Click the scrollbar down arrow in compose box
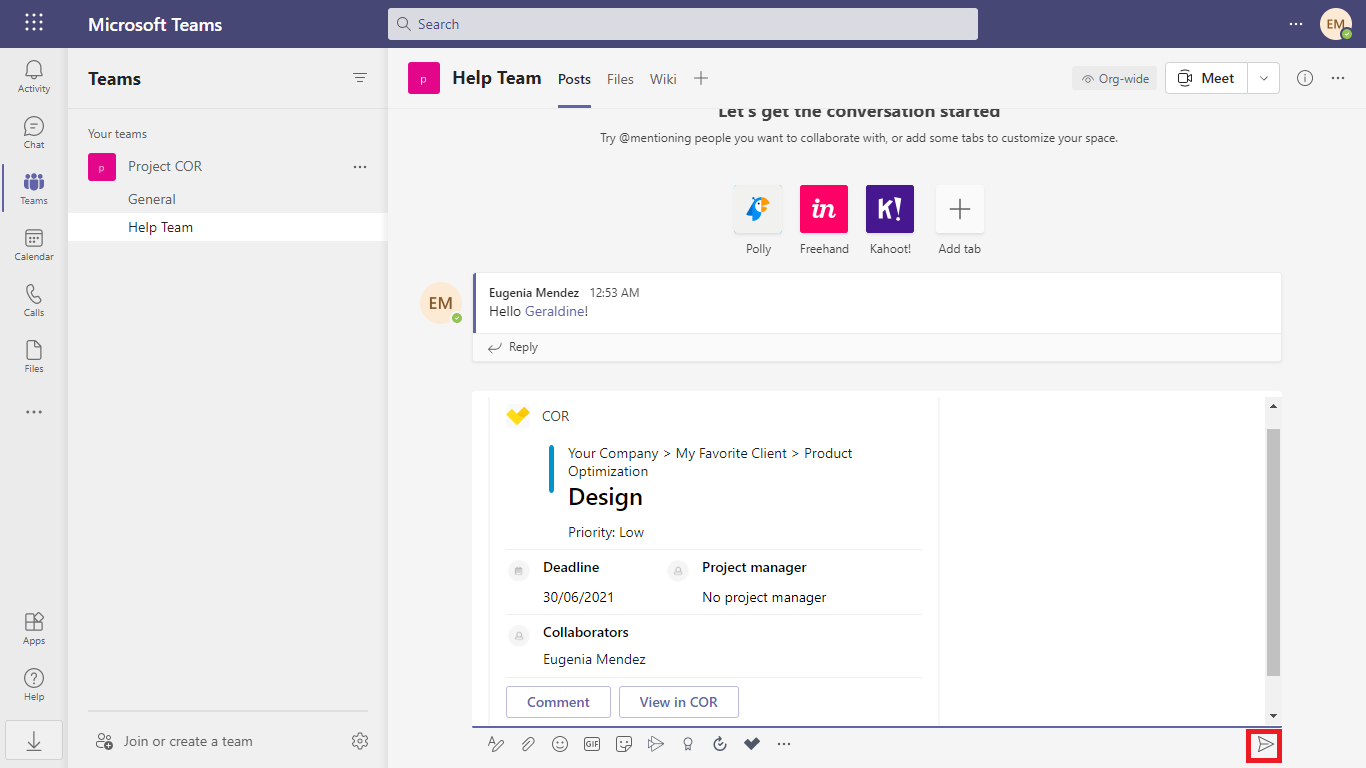Image resolution: width=1366 pixels, height=768 pixels. (x=1273, y=716)
